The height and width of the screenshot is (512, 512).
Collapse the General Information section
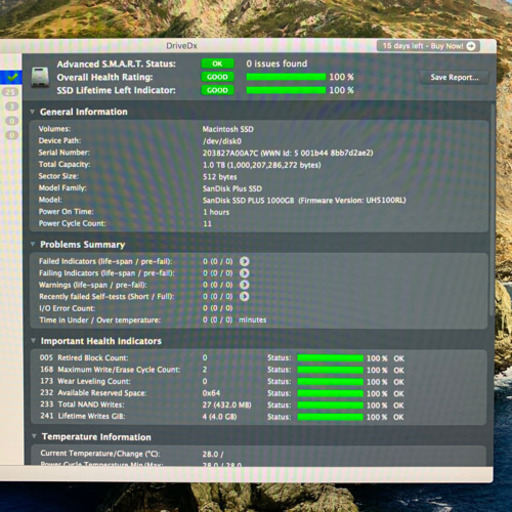(32, 112)
